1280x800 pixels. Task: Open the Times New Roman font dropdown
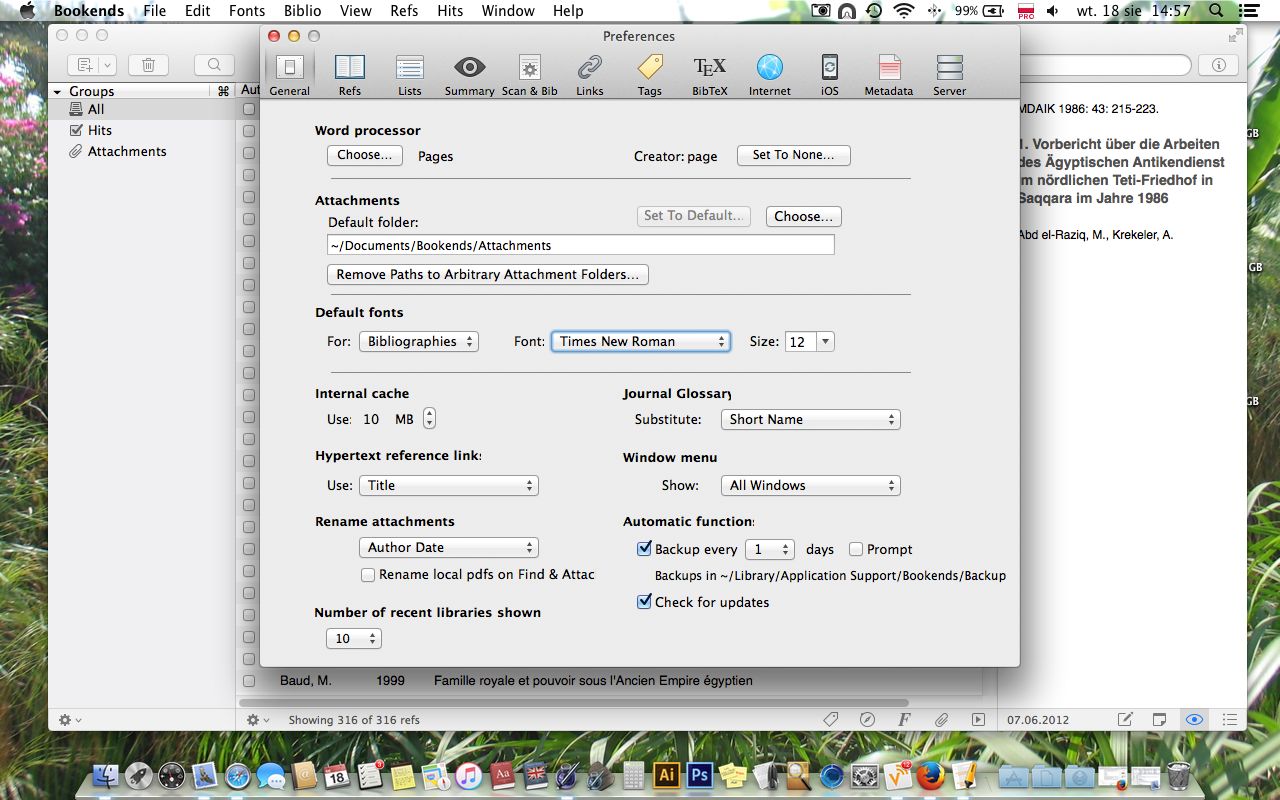tap(641, 341)
